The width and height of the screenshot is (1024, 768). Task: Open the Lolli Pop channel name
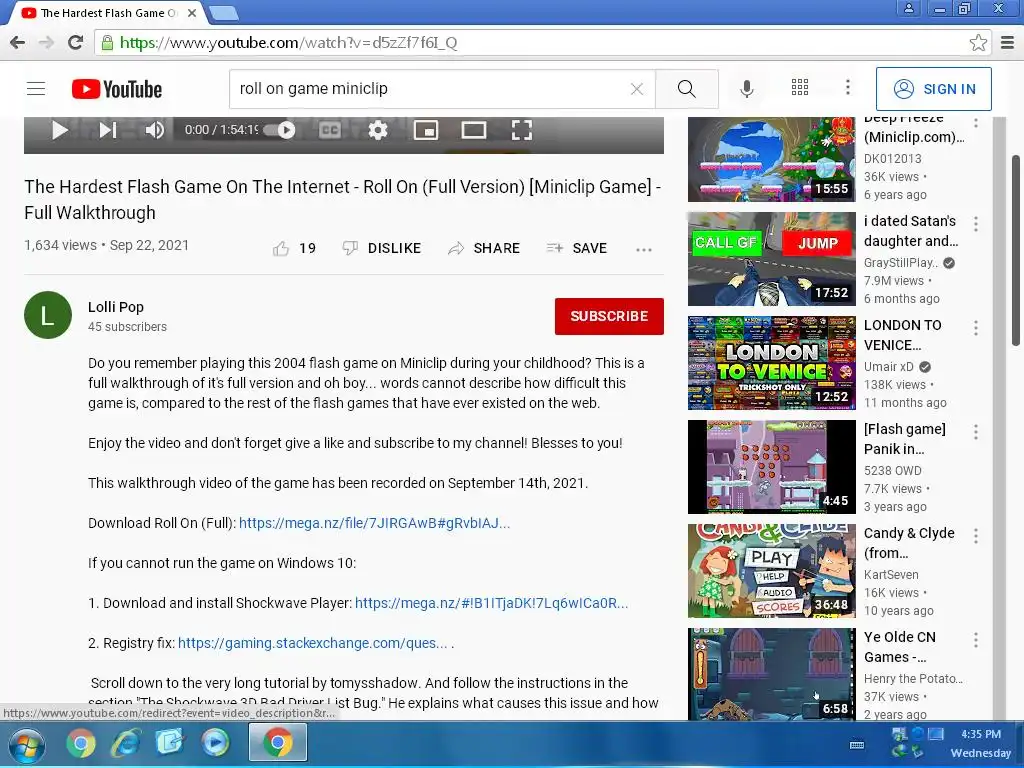tap(116, 307)
